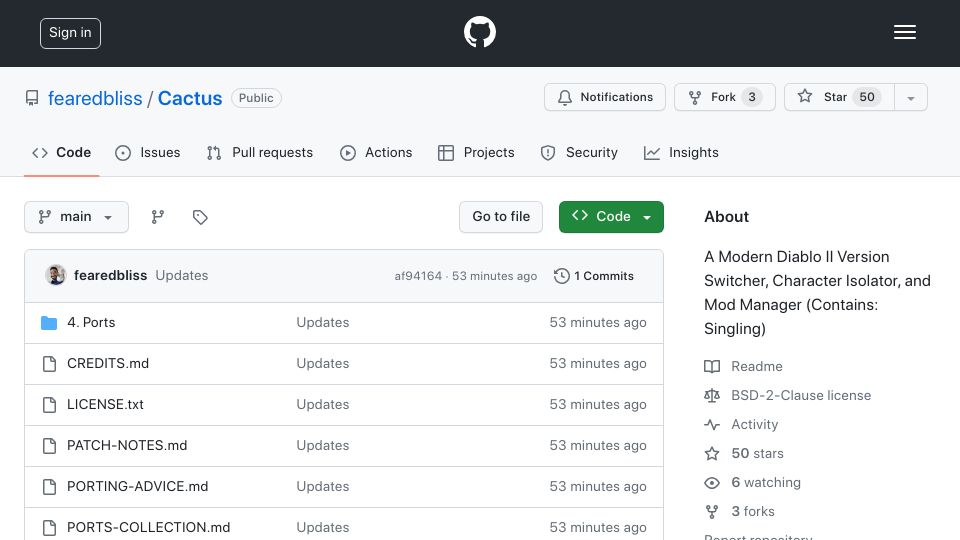This screenshot has width=960, height=540.
Task: Open the PORTING-ADVICE.md file
Action: [x=138, y=487]
